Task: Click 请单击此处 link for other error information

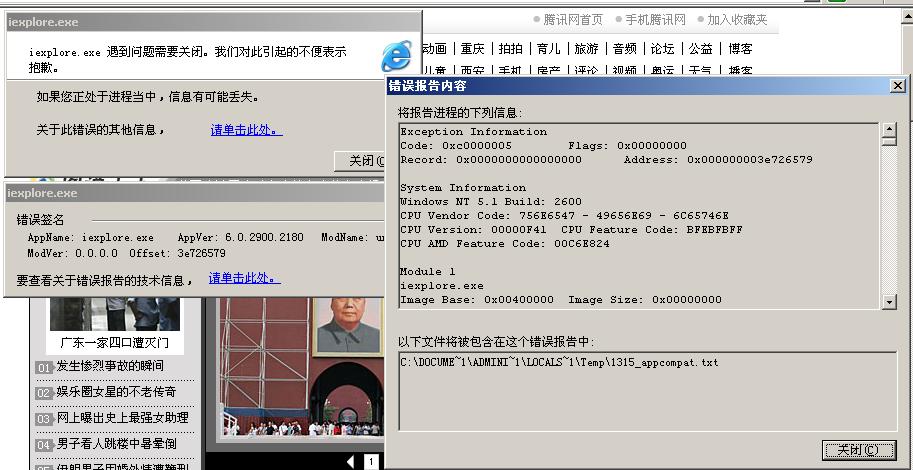Action: 246,130
